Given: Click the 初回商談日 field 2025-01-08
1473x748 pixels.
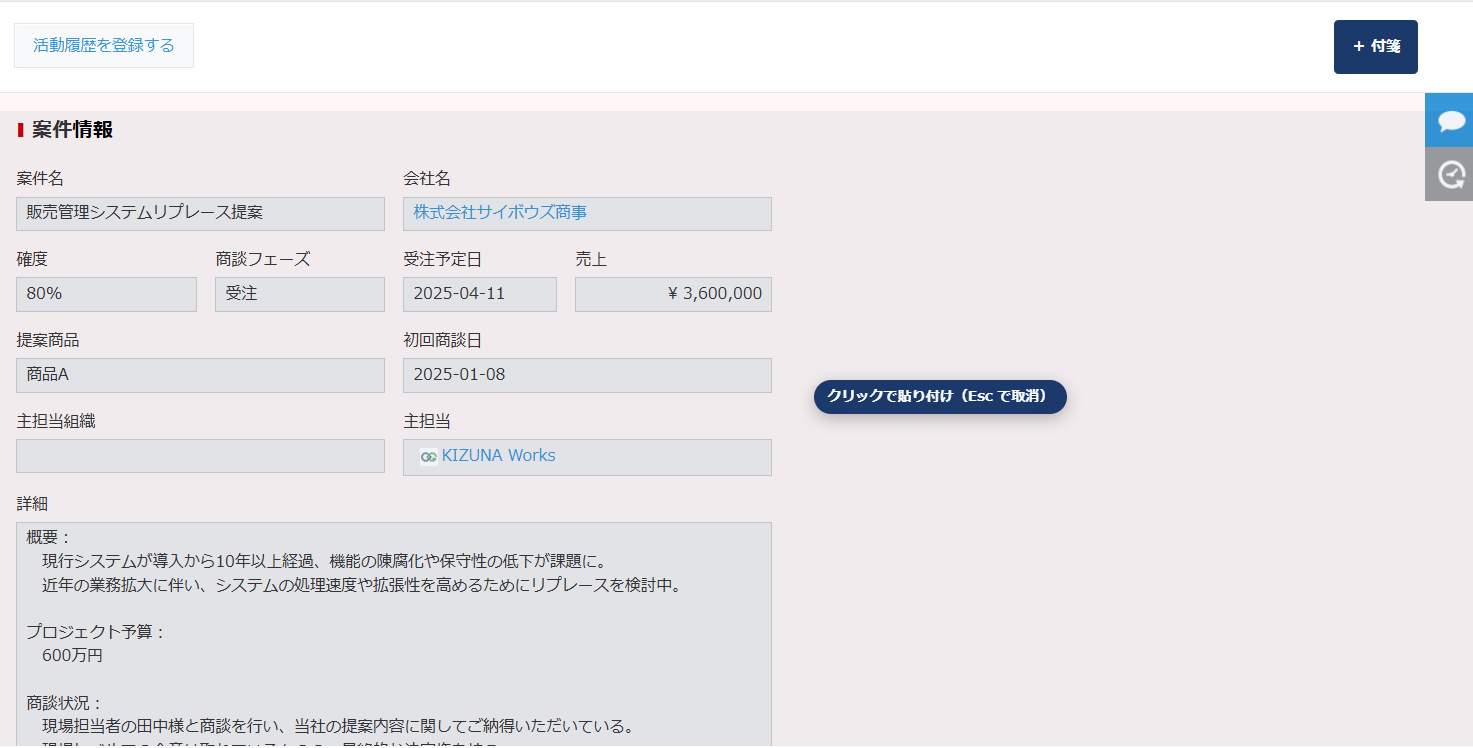Looking at the screenshot, I should 587,375.
